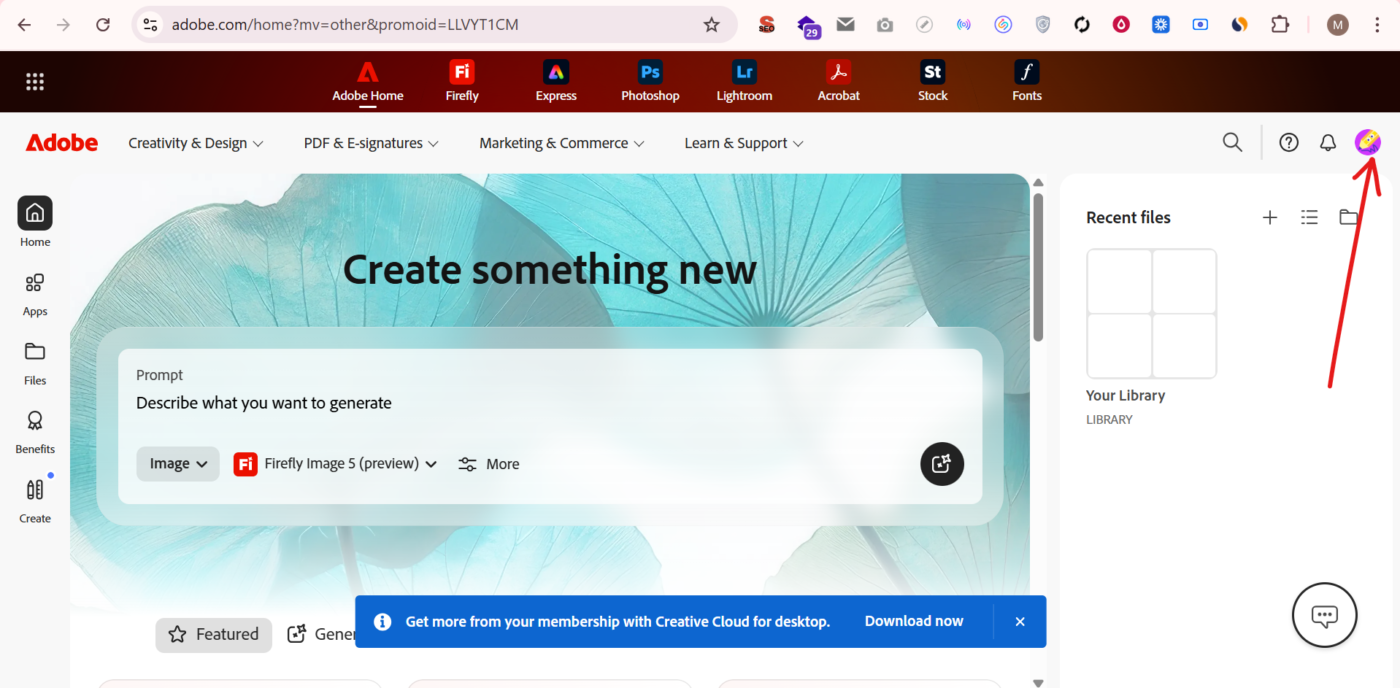Launch Adobe Firefly
This screenshot has width=1400, height=688.
point(461,80)
